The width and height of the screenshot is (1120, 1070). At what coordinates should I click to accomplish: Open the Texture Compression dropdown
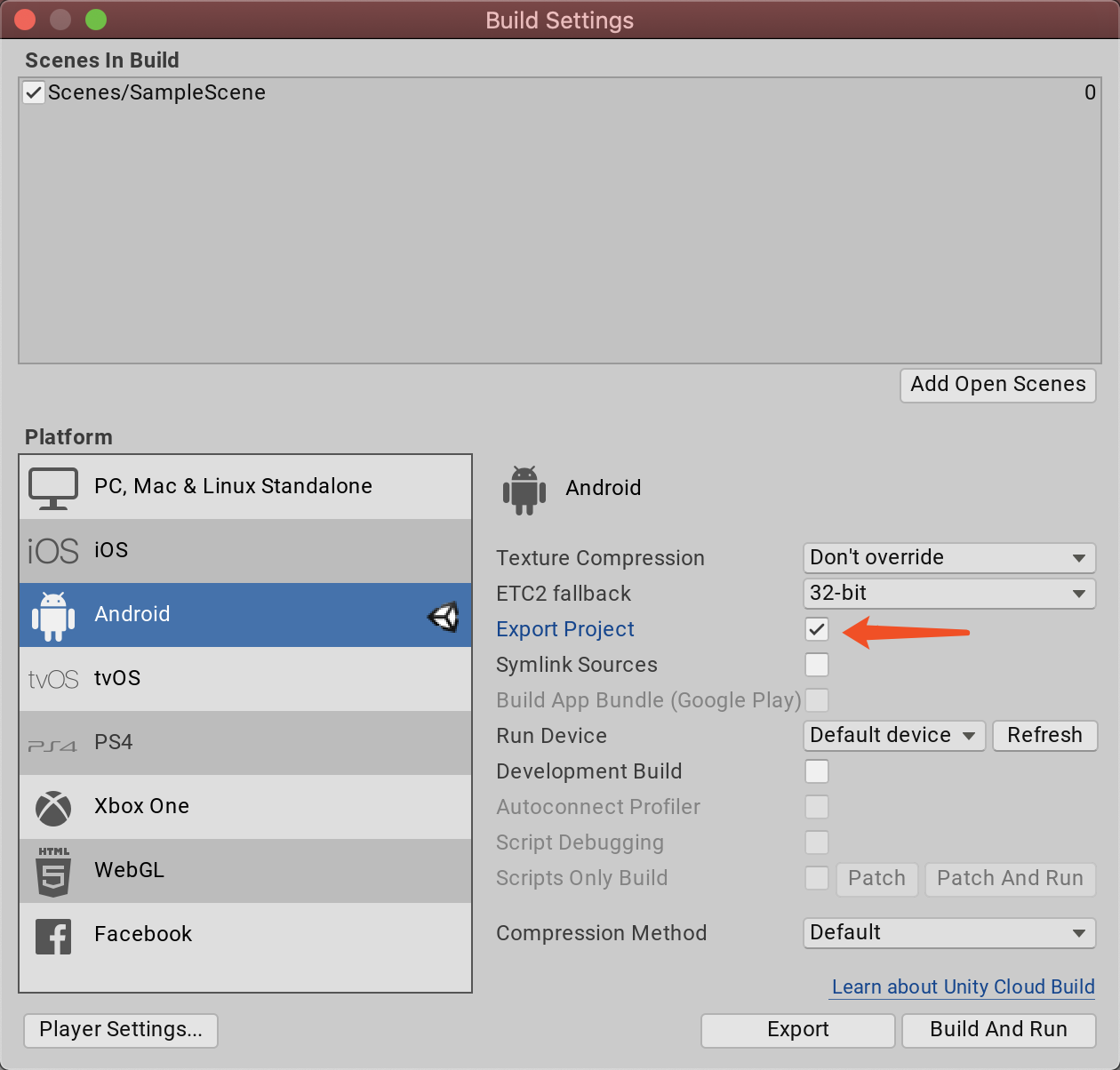tap(949, 558)
